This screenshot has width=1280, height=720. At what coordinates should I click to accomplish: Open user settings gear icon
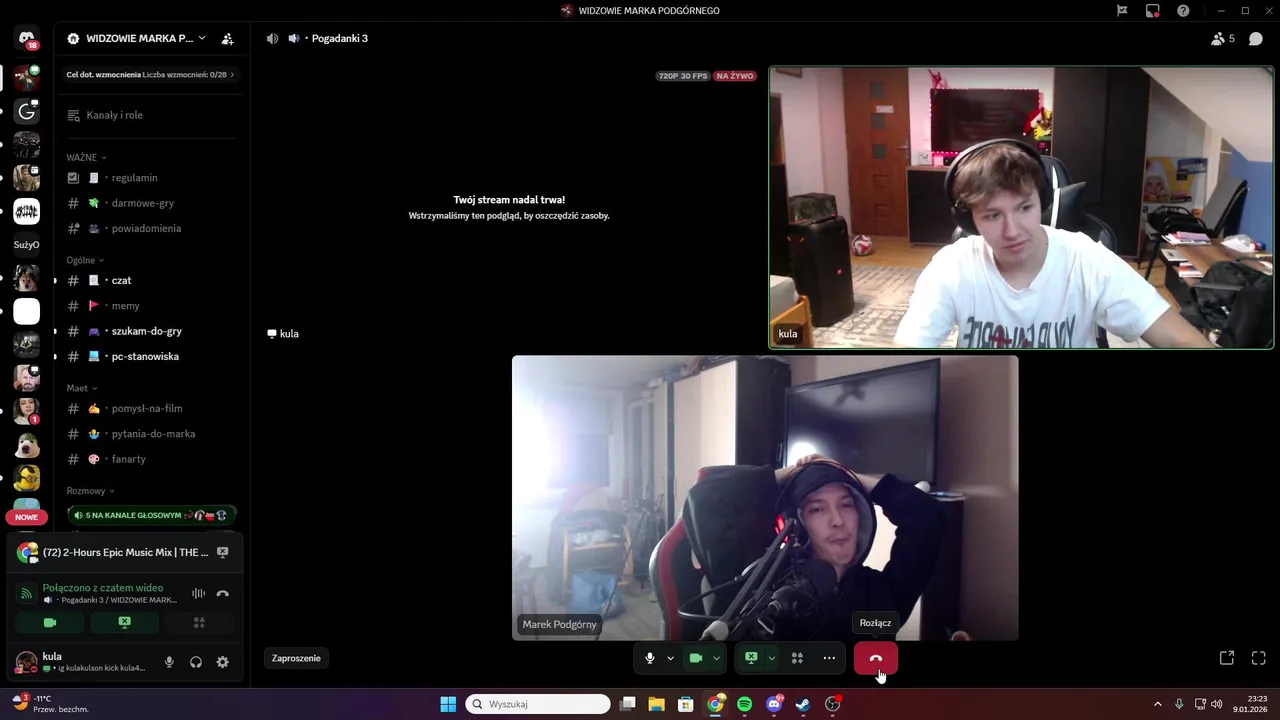(222, 662)
